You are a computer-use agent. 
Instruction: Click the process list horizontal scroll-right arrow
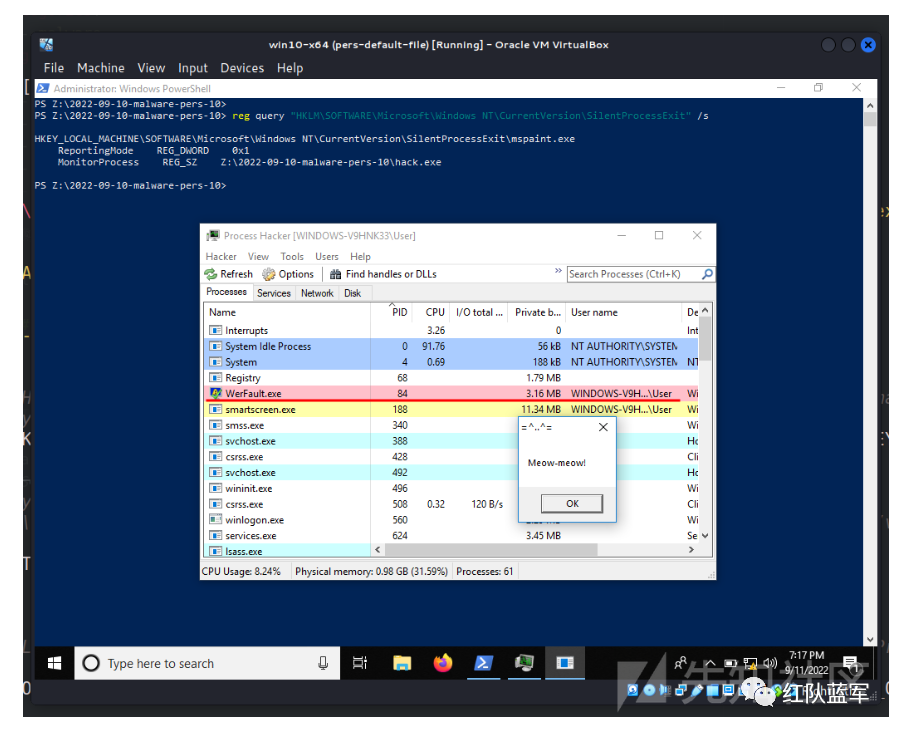tap(691, 550)
